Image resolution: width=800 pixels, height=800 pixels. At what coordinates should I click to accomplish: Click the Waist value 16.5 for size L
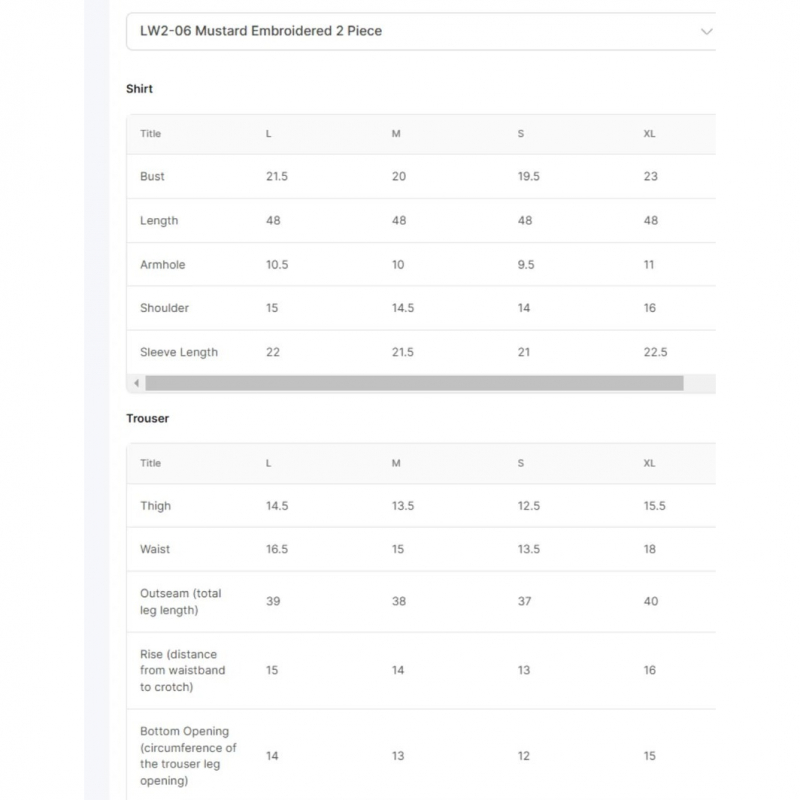click(277, 549)
